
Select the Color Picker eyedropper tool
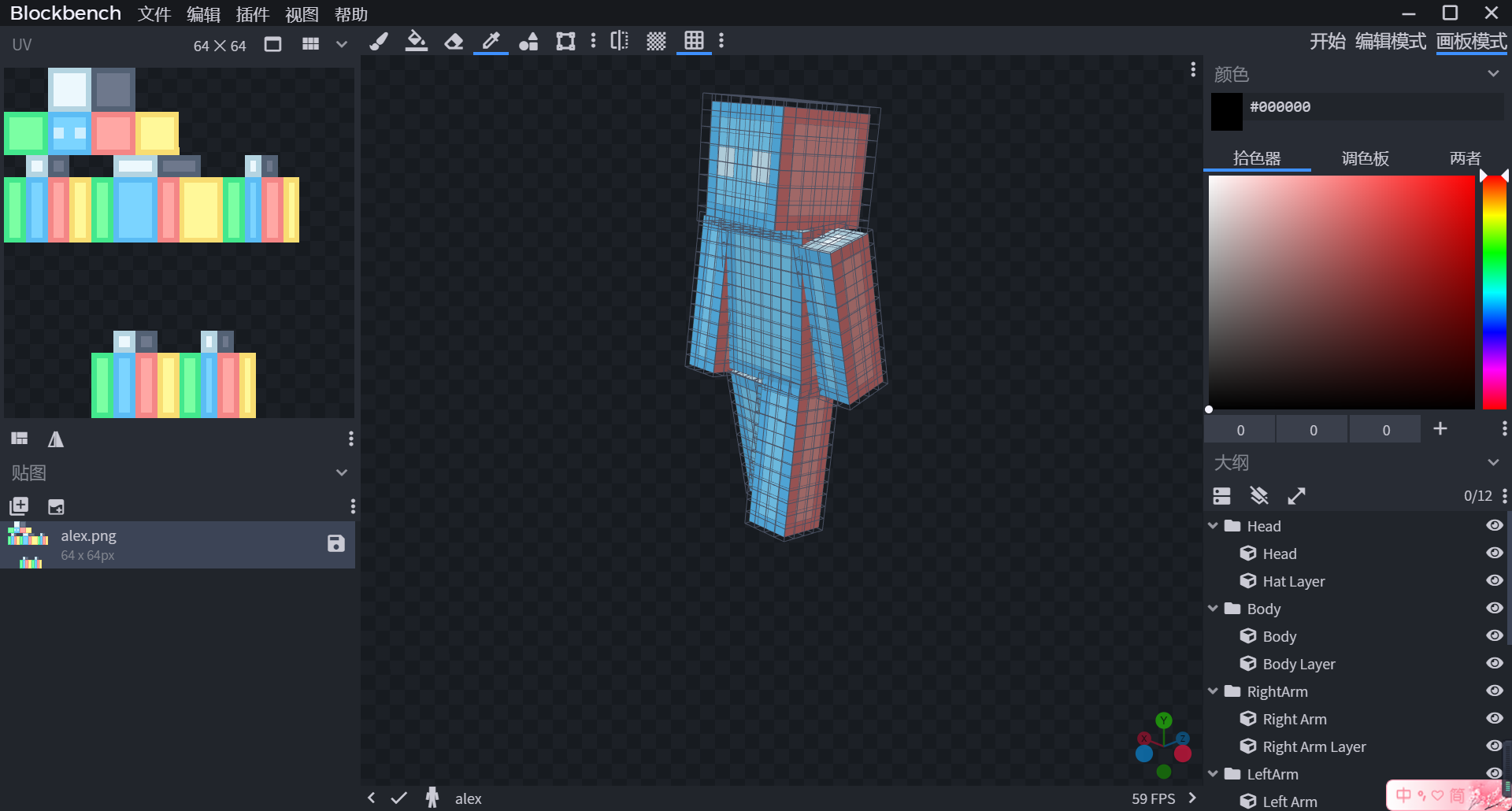point(491,42)
